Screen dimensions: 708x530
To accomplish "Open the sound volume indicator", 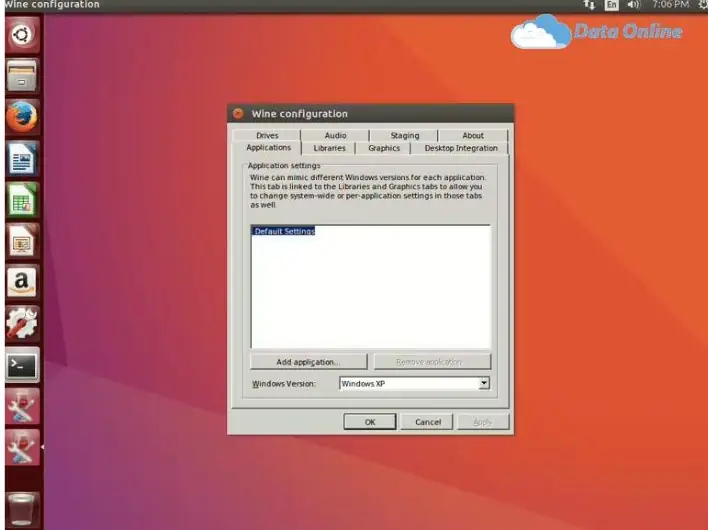I will (x=633, y=5).
